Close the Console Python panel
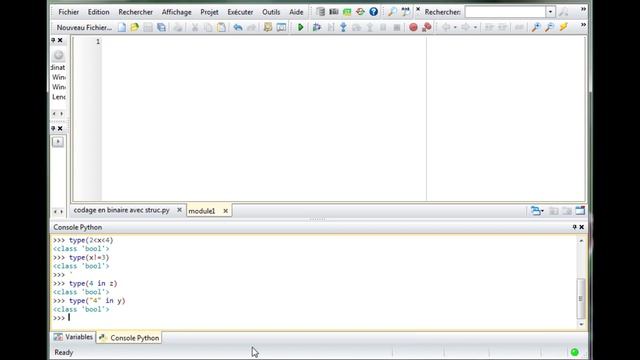This screenshot has height=360, width=640. click(582, 227)
